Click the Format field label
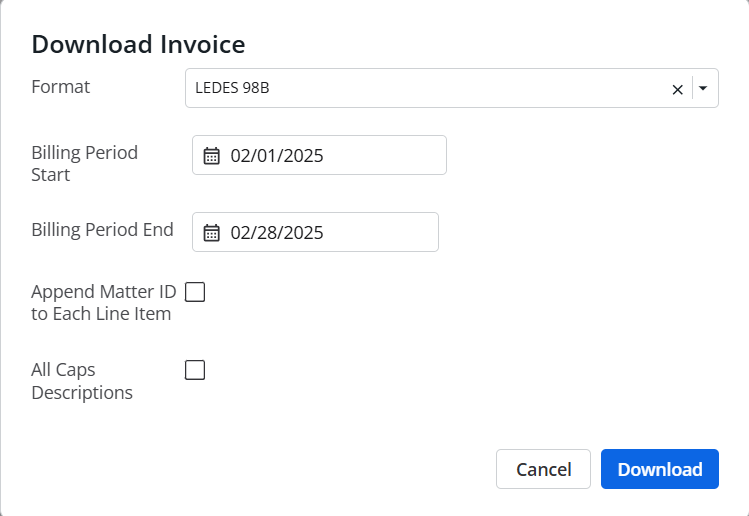 click(61, 87)
